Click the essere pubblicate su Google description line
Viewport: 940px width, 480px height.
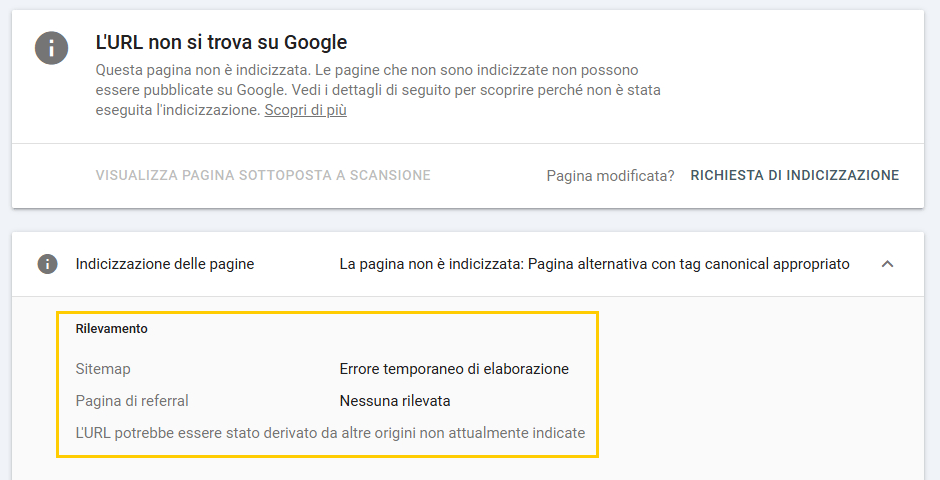pyautogui.click(x=378, y=90)
